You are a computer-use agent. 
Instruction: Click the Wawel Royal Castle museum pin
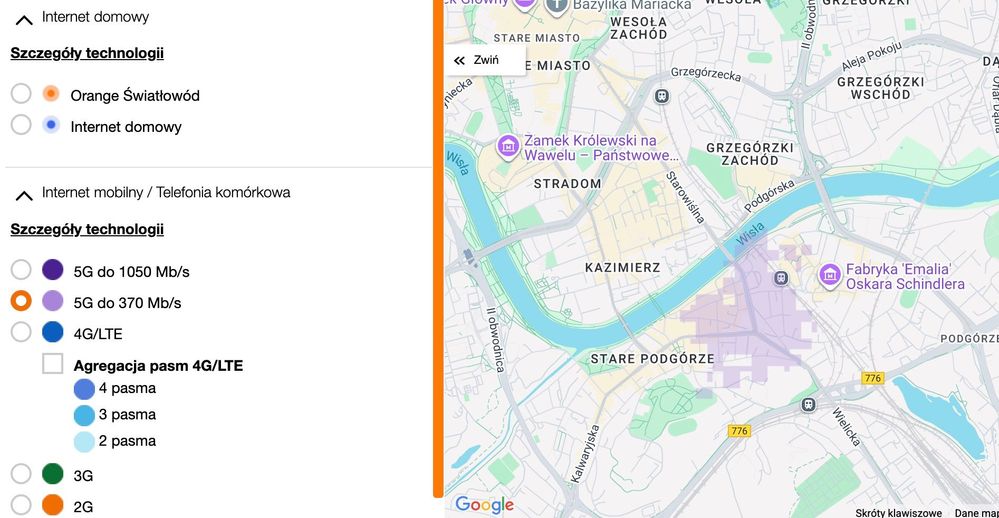pos(508,147)
